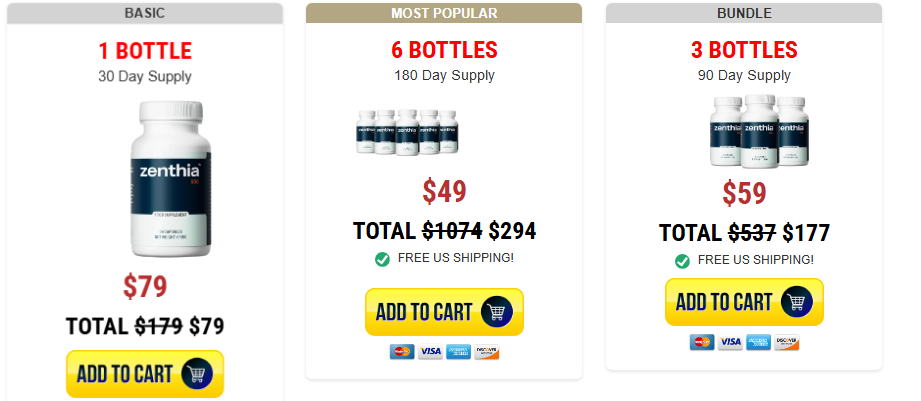
Task: Click the MasterCard icon under 3 Bottles
Action: coord(702,343)
